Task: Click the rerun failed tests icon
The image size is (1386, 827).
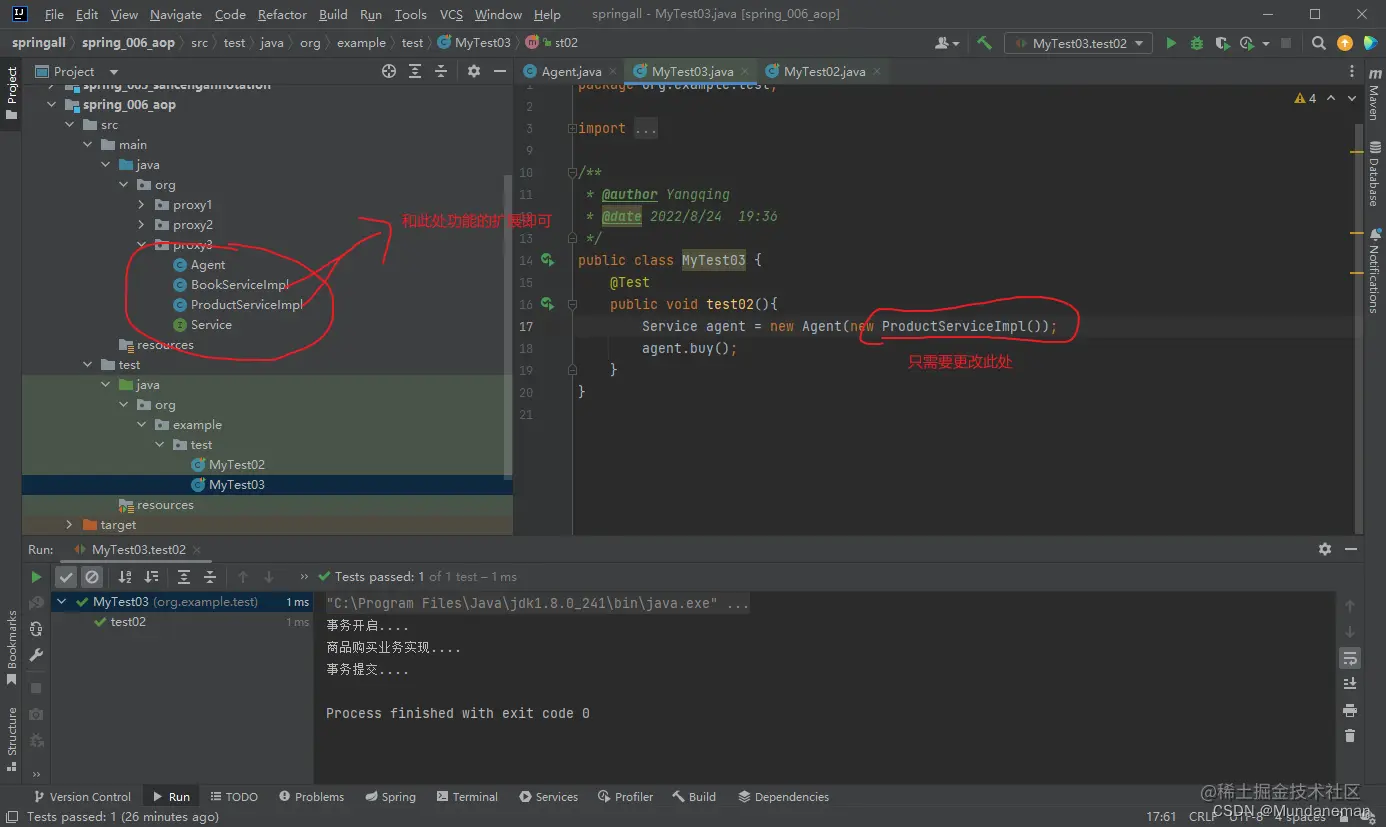Action: click(x=36, y=602)
